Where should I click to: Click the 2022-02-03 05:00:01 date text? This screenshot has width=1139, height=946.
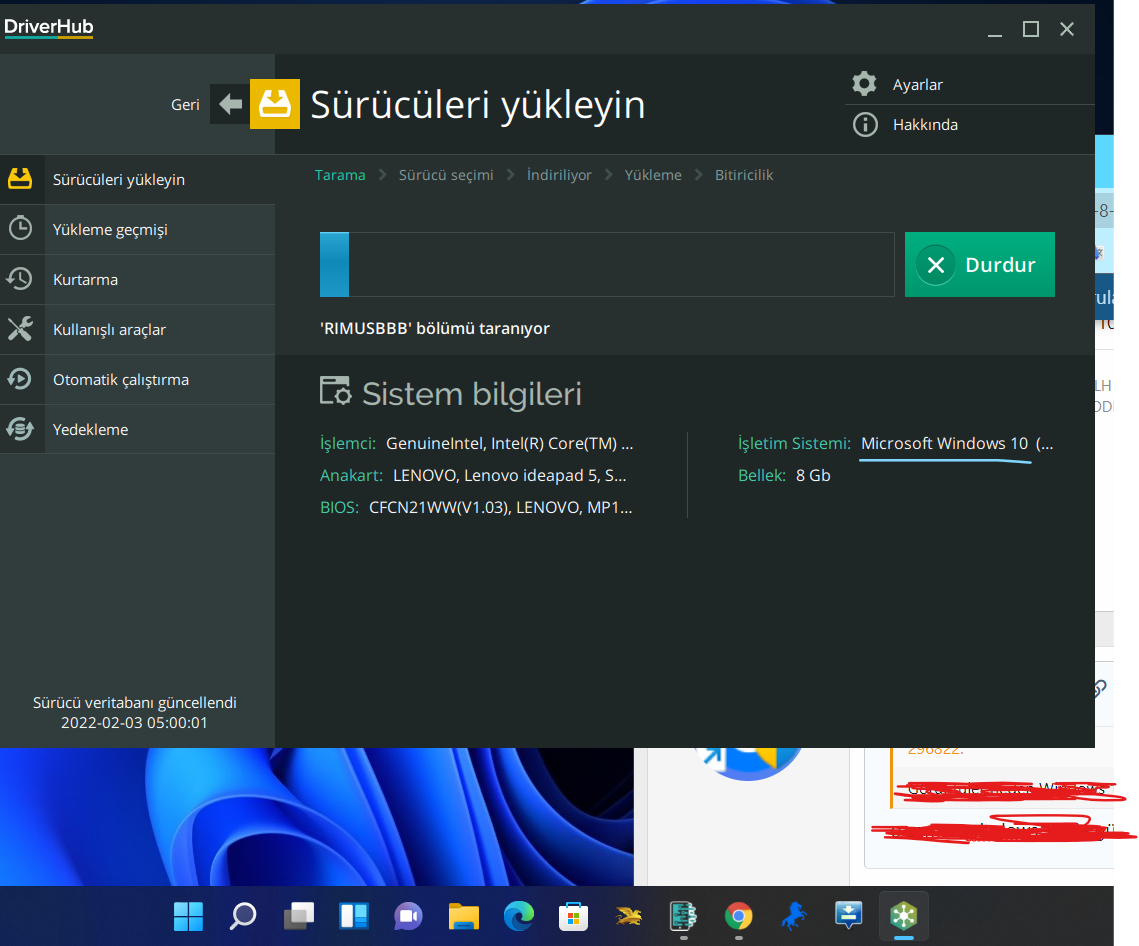coord(134,723)
